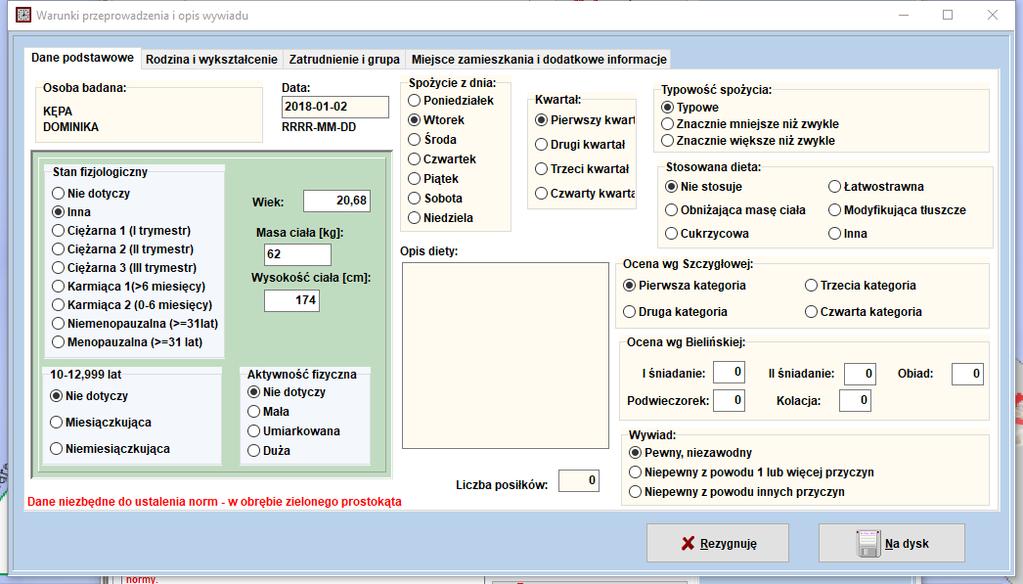Select Poniedziałek as consumption day

[x=451, y=100]
